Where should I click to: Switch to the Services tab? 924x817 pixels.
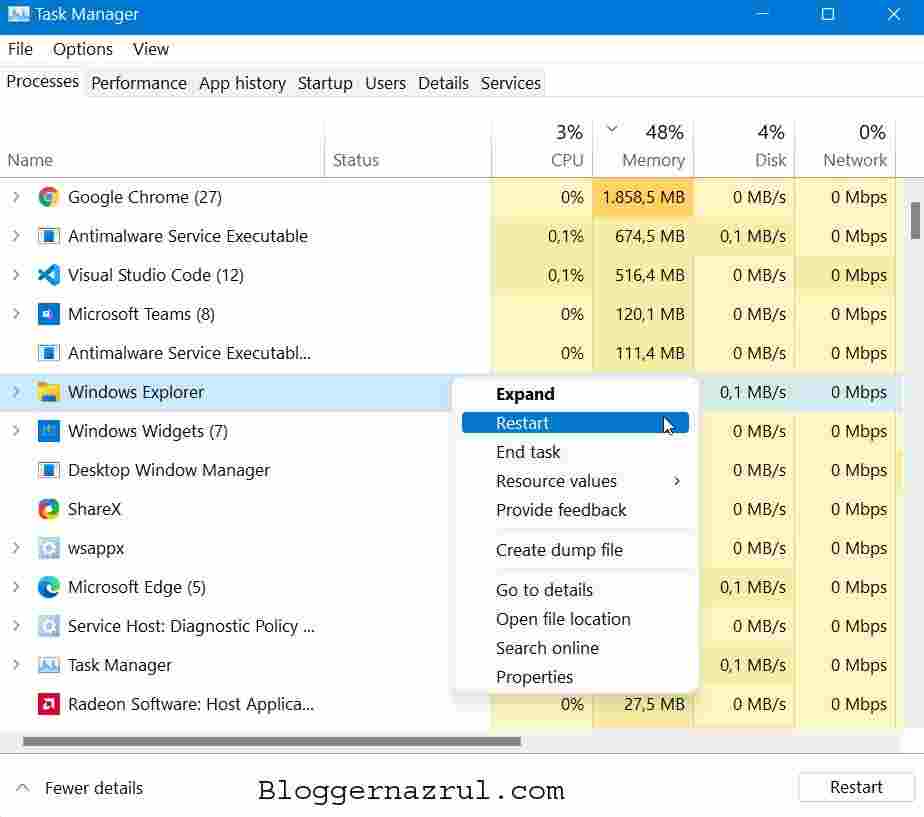[510, 83]
